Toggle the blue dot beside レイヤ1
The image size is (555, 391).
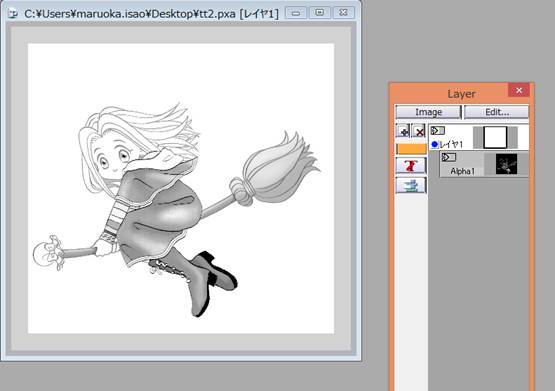435,144
